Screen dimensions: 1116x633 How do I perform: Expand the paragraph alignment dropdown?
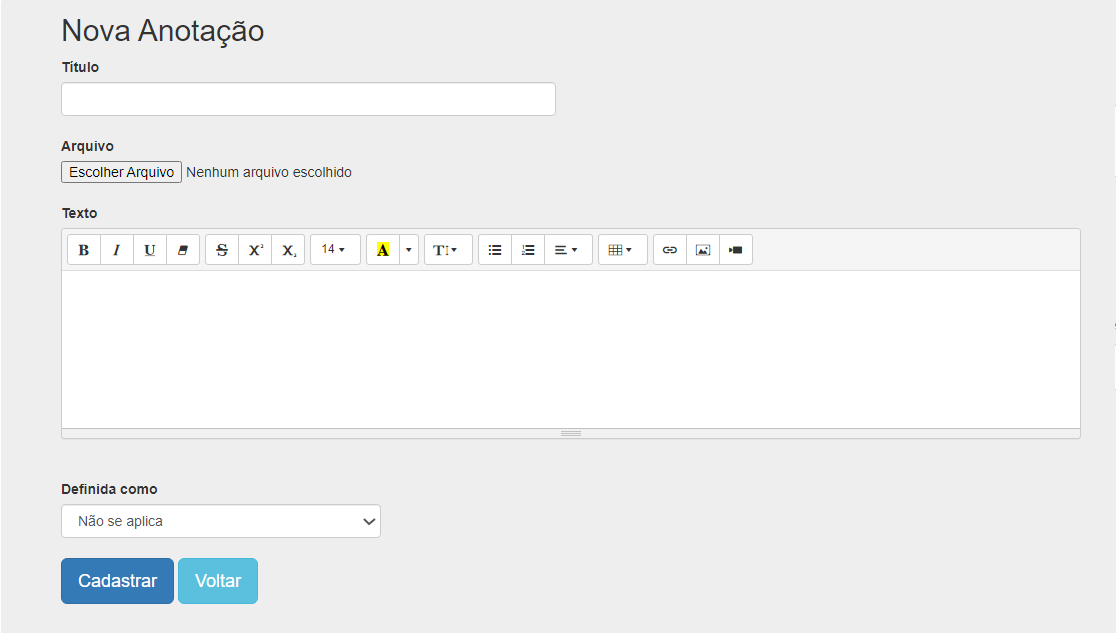coord(567,250)
